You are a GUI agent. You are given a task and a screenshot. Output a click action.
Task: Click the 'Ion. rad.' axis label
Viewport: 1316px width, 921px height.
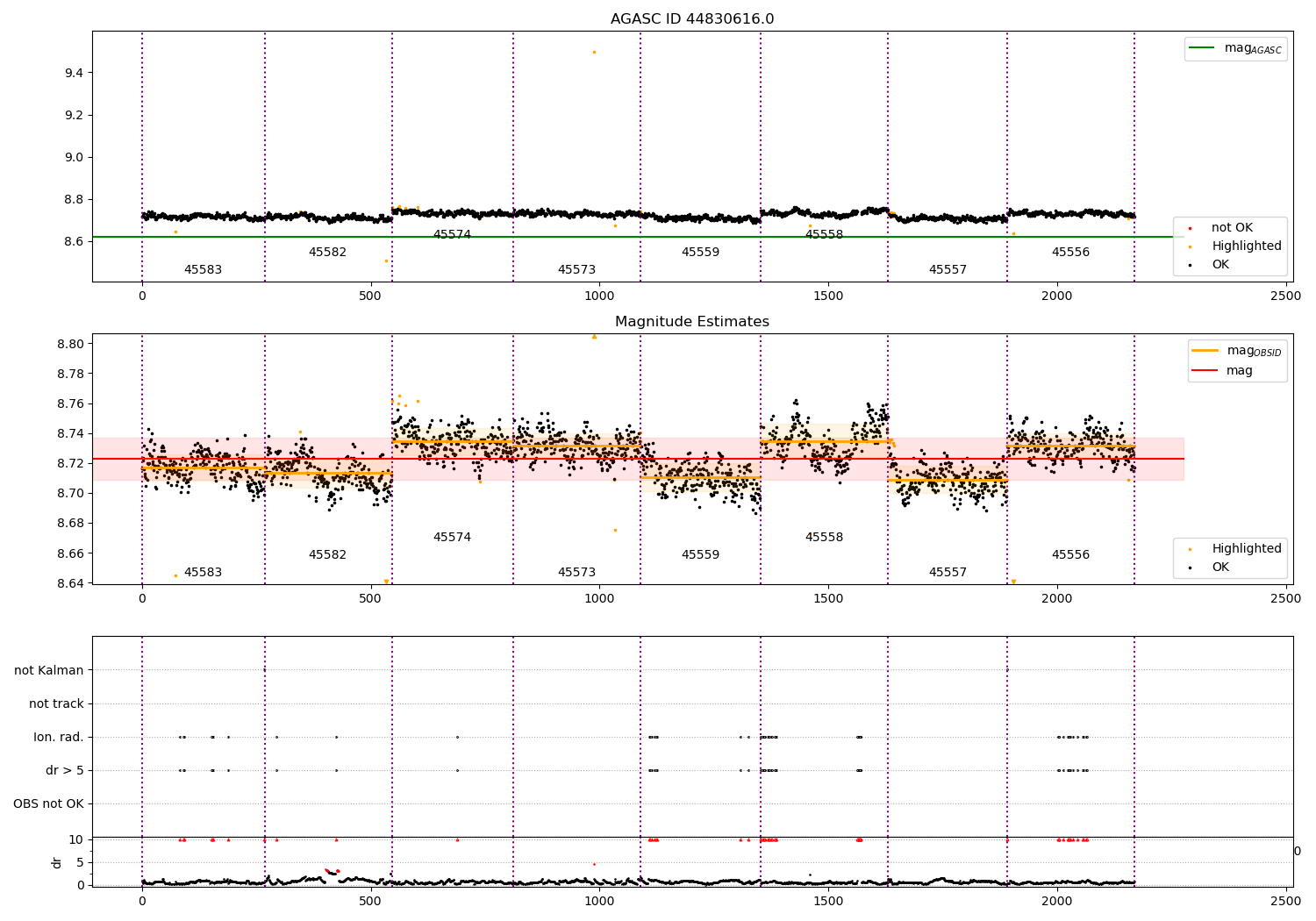[59, 737]
